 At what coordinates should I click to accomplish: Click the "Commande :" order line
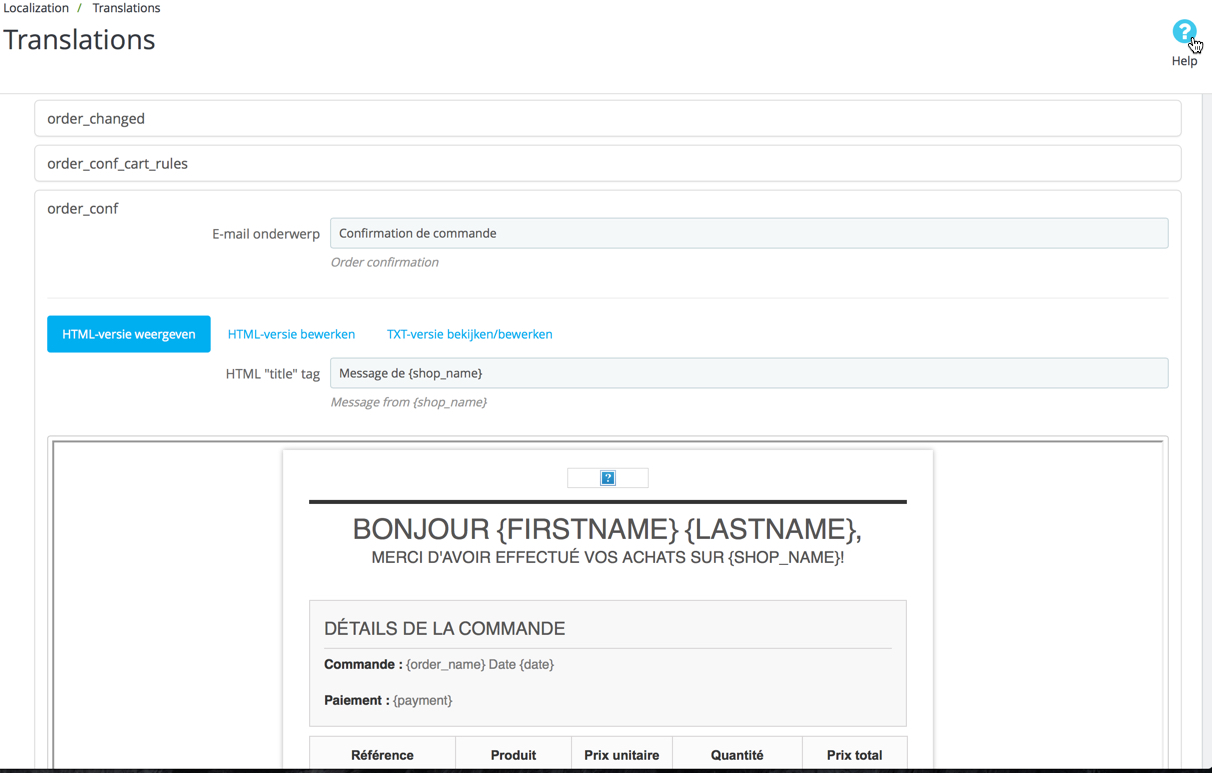pos(439,664)
